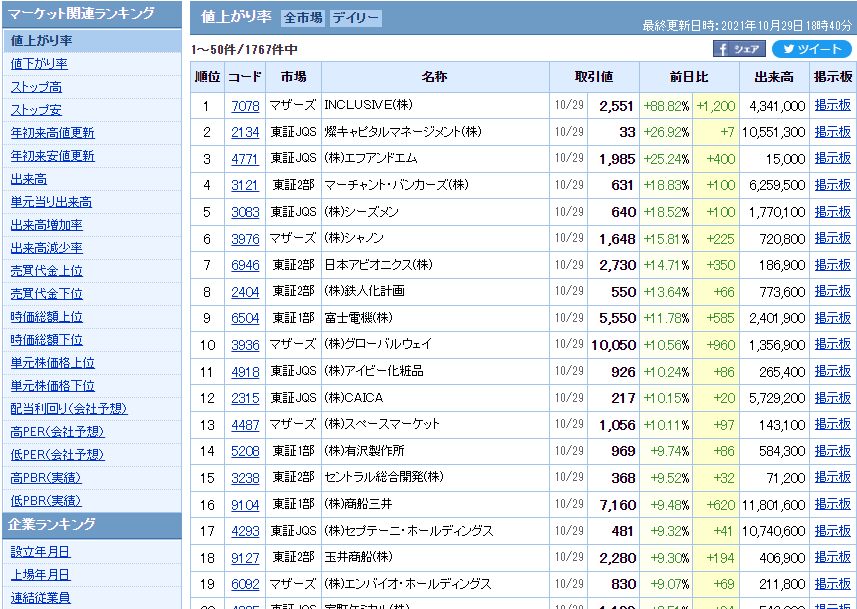Open 単元当り出来高 ranking

click(51, 202)
